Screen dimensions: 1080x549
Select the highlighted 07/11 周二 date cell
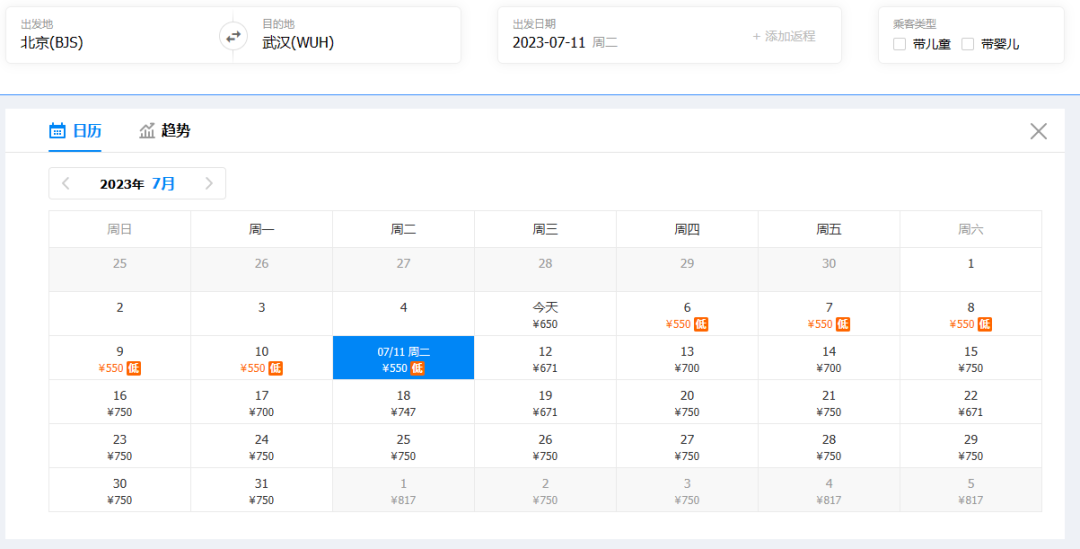403,358
